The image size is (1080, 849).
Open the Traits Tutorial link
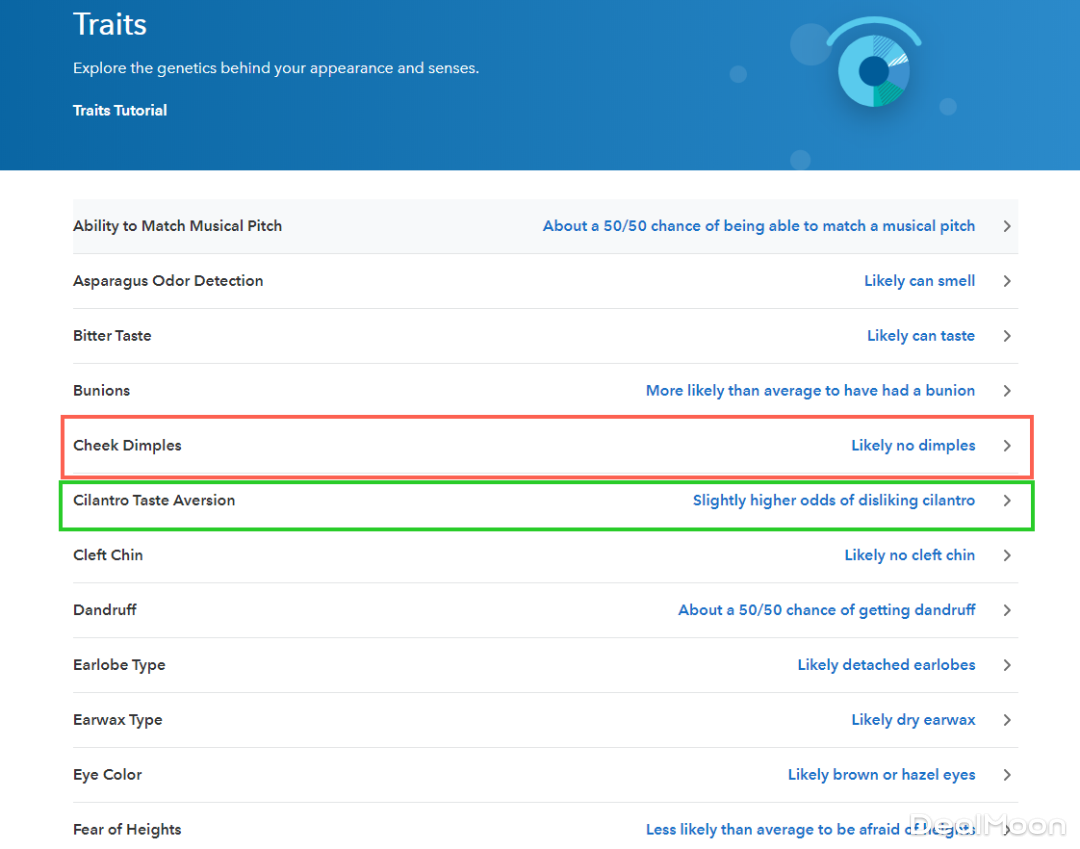pos(120,110)
